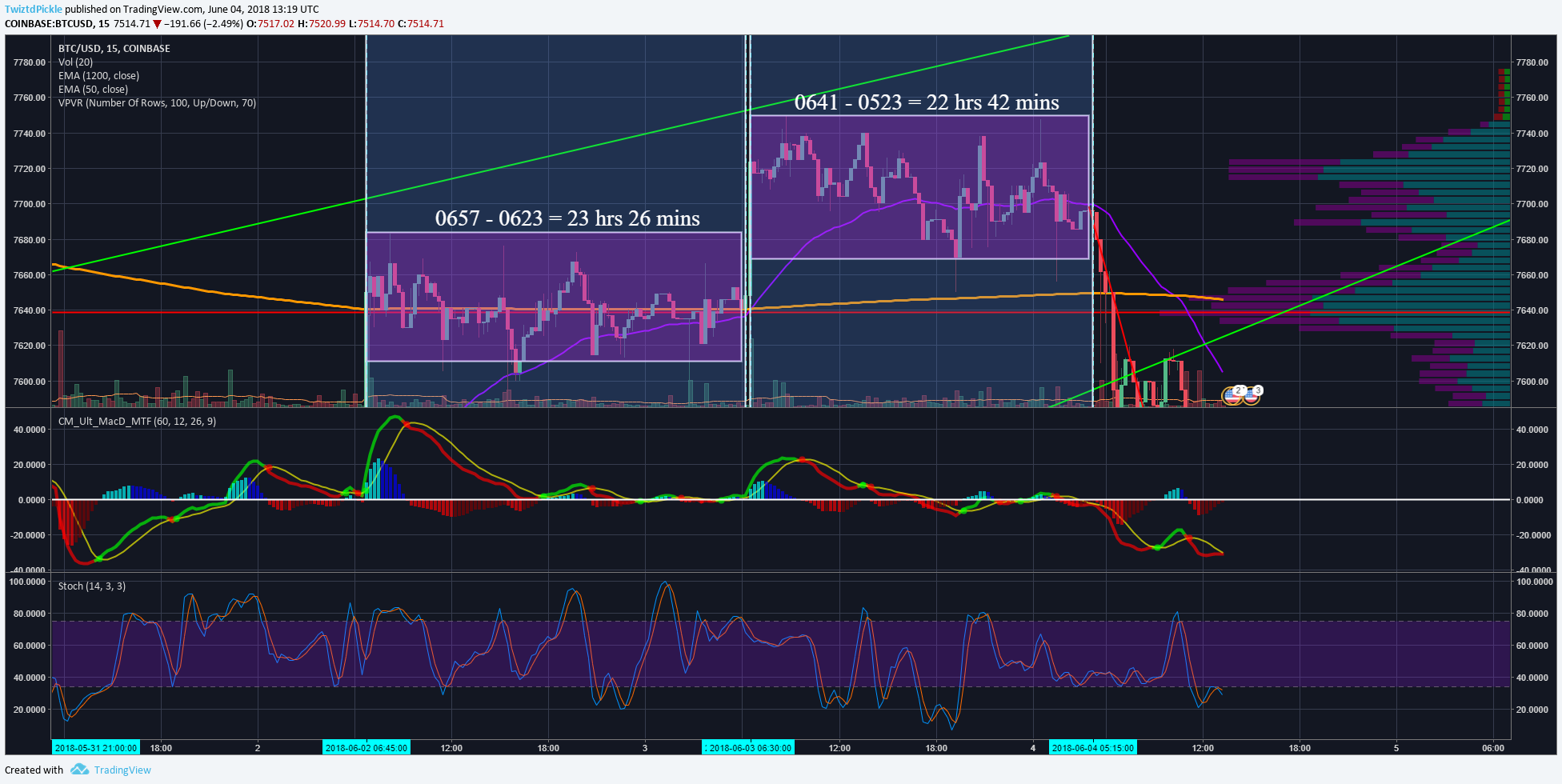This screenshot has width=1562, height=784.
Task: Open US economic event marker labeled 3
Action: (1252, 394)
